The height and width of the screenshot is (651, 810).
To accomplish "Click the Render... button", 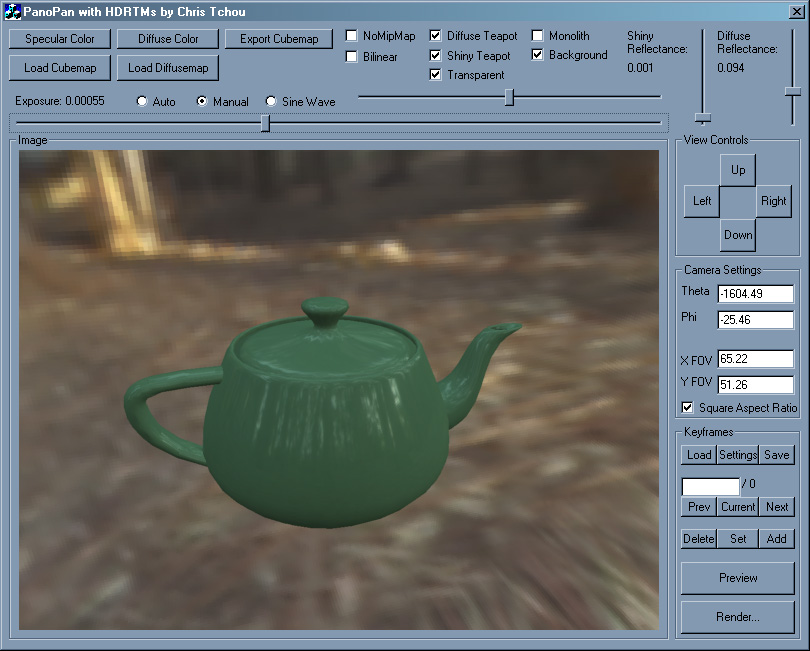I will point(738,617).
